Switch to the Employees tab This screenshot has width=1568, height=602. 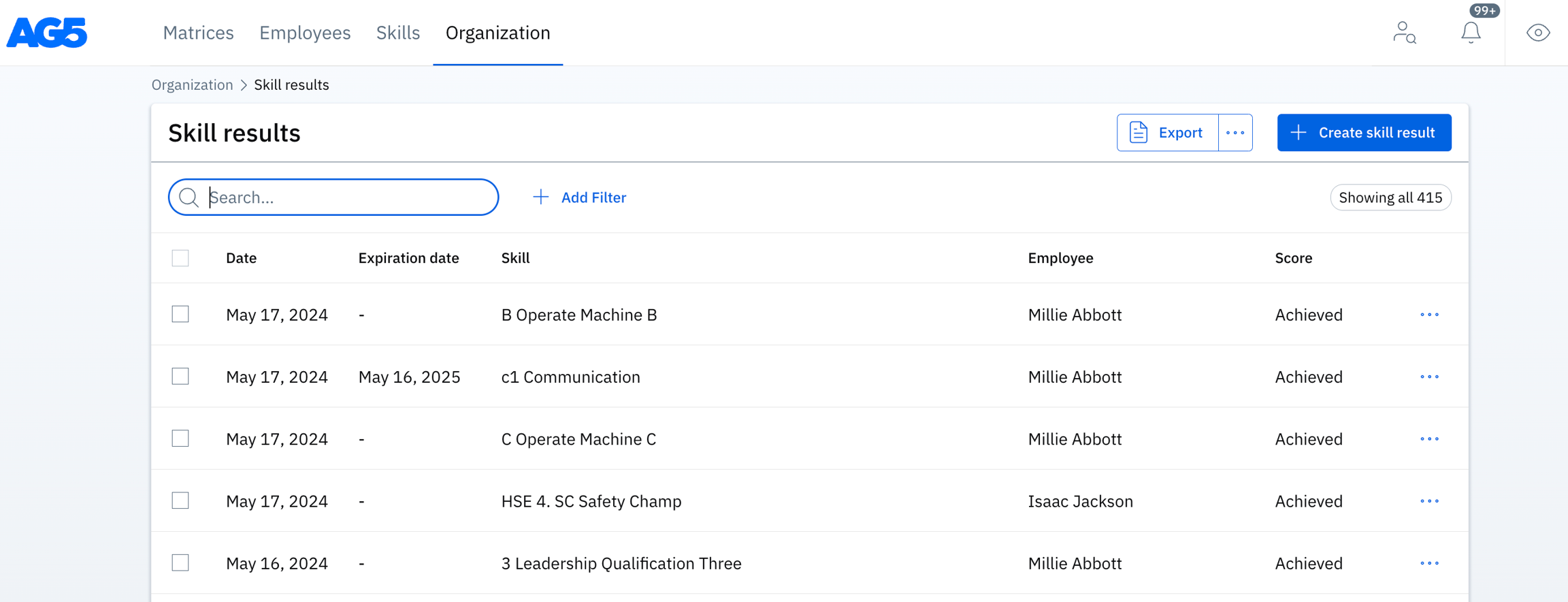305,33
